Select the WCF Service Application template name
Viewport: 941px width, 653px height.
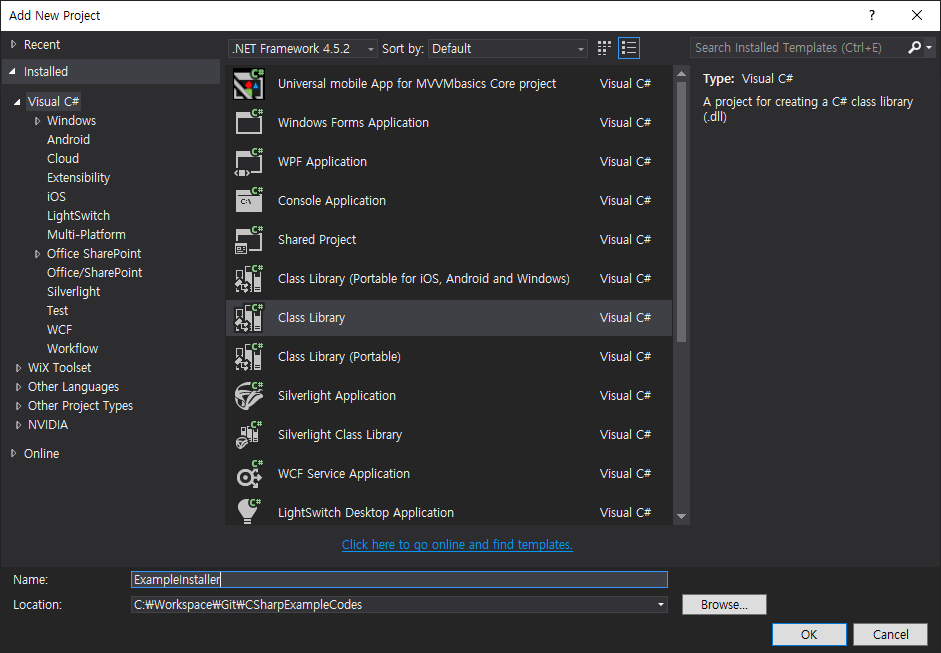(x=344, y=474)
